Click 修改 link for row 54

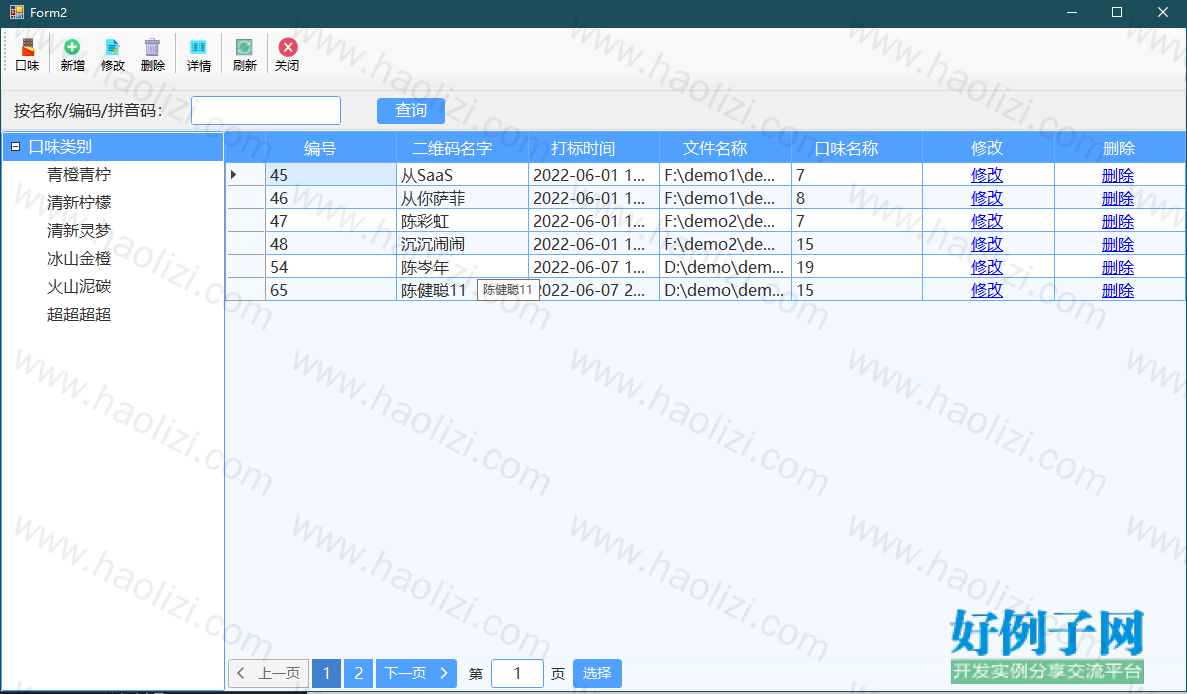point(986,267)
